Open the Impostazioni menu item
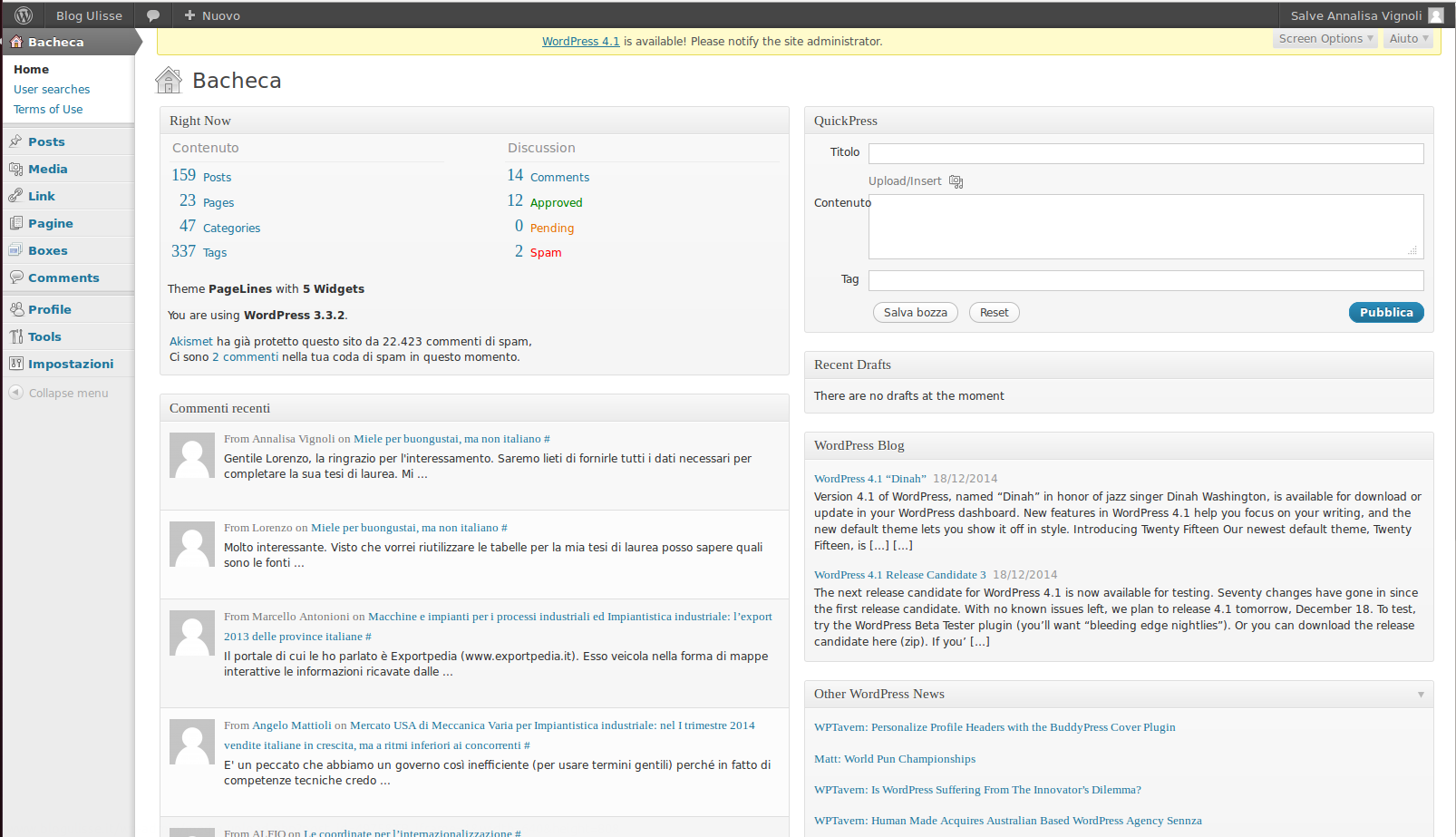1456x837 pixels. point(71,364)
